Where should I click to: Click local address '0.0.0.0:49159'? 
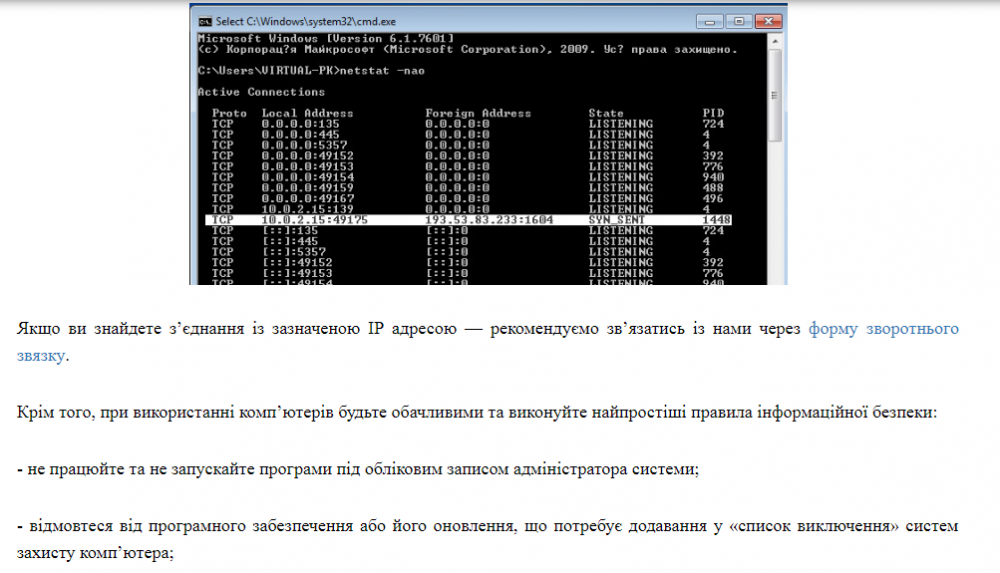click(x=307, y=188)
